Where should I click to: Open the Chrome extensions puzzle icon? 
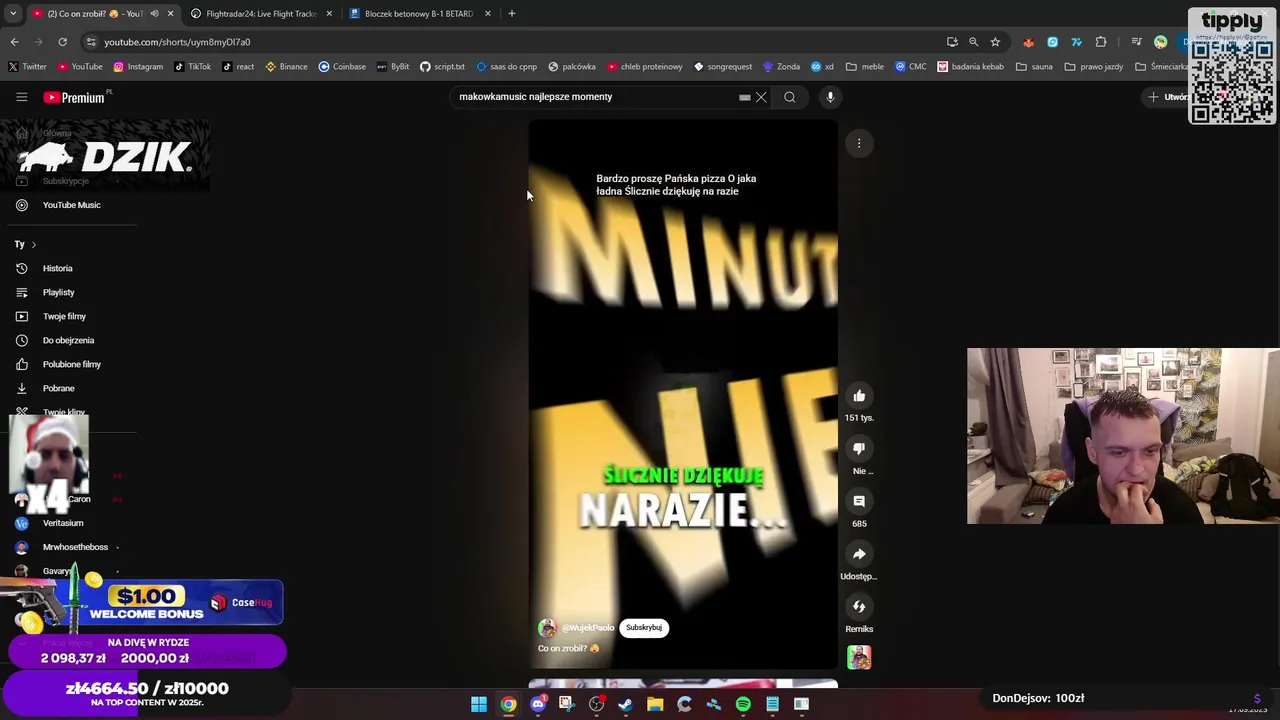click(x=1101, y=42)
